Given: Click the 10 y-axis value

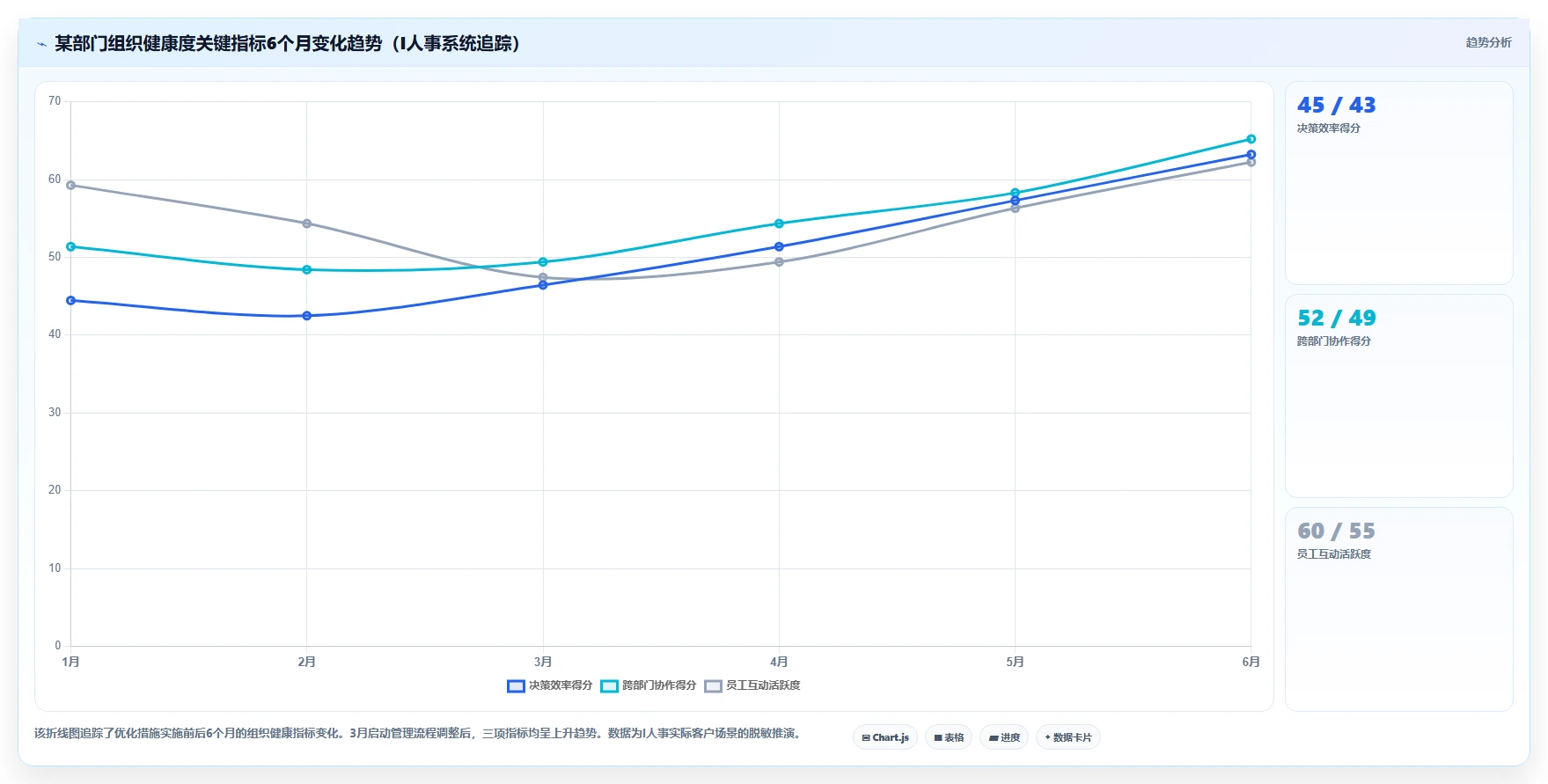Looking at the screenshot, I should [55, 568].
